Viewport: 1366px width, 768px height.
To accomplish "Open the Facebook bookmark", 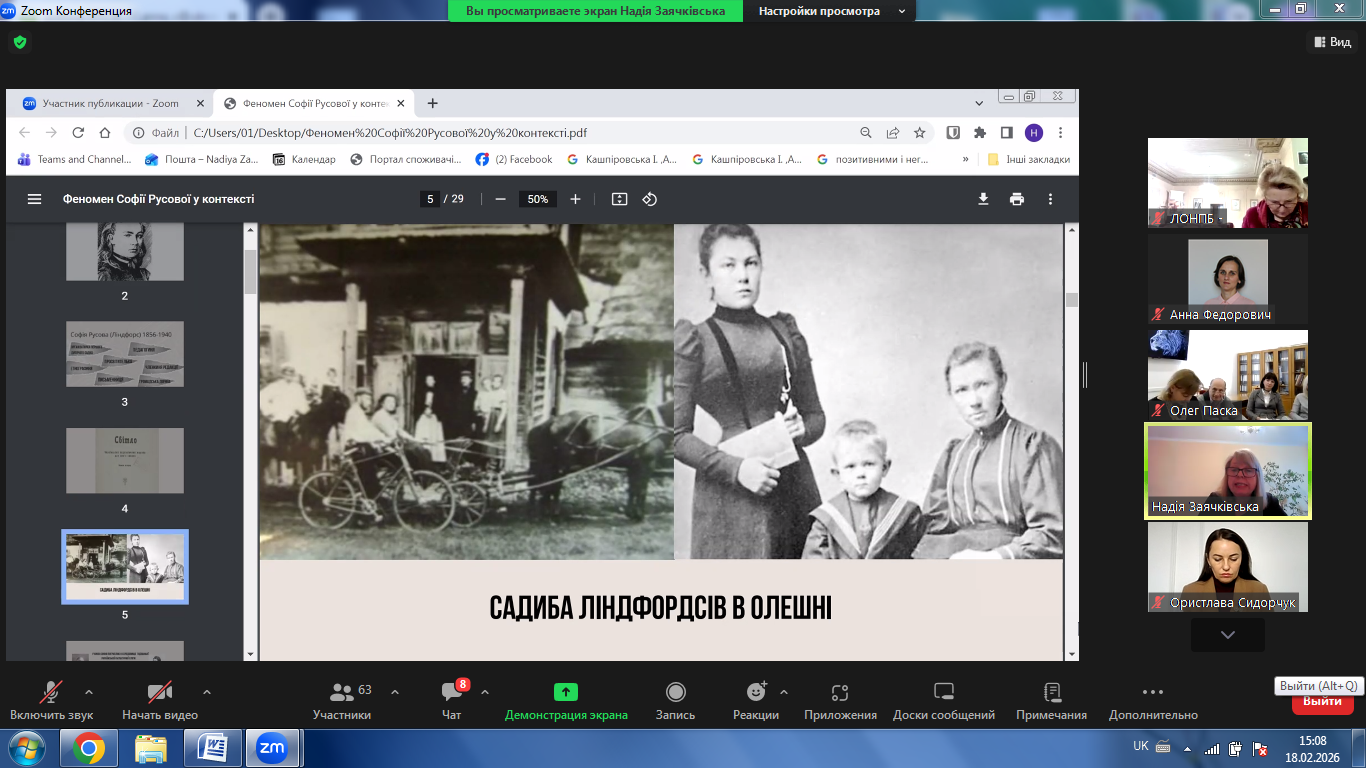I will point(514,159).
